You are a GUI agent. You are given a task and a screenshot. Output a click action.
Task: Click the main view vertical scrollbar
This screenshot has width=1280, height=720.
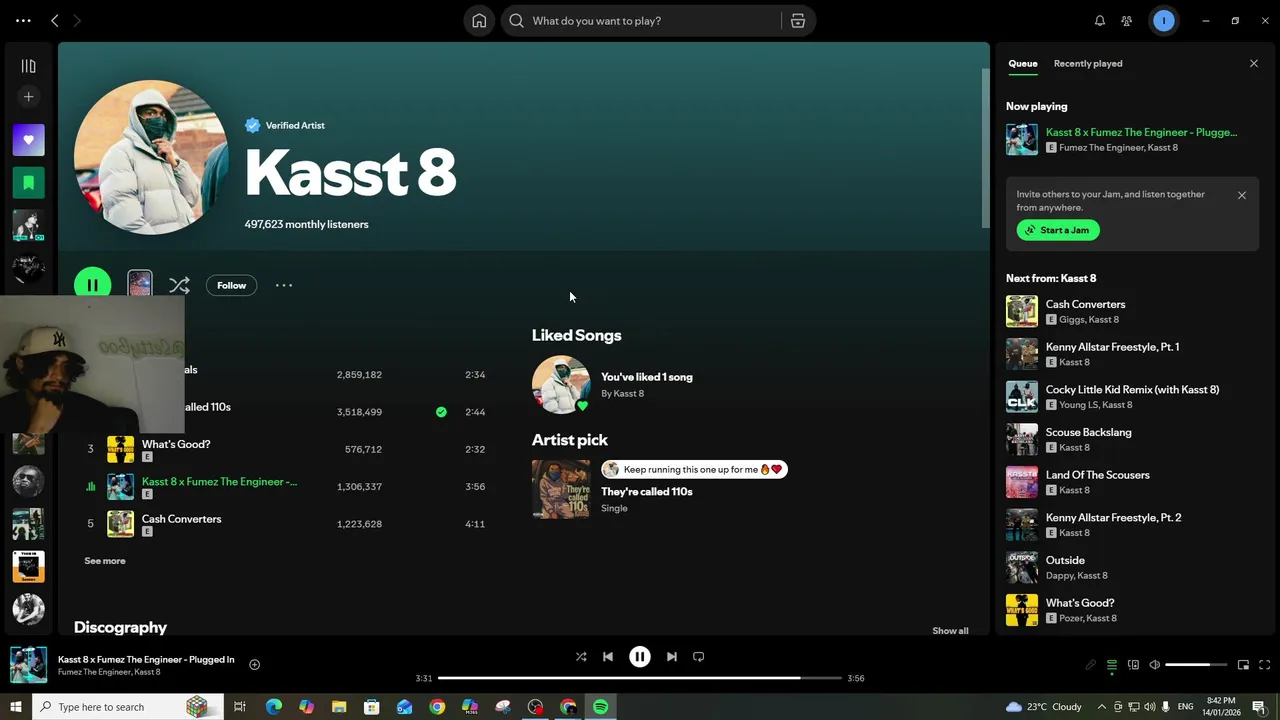[985, 148]
